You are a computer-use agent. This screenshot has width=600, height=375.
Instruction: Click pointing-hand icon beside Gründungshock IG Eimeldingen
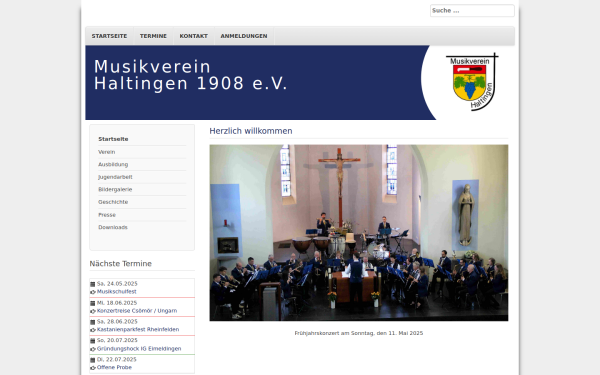click(x=92, y=349)
